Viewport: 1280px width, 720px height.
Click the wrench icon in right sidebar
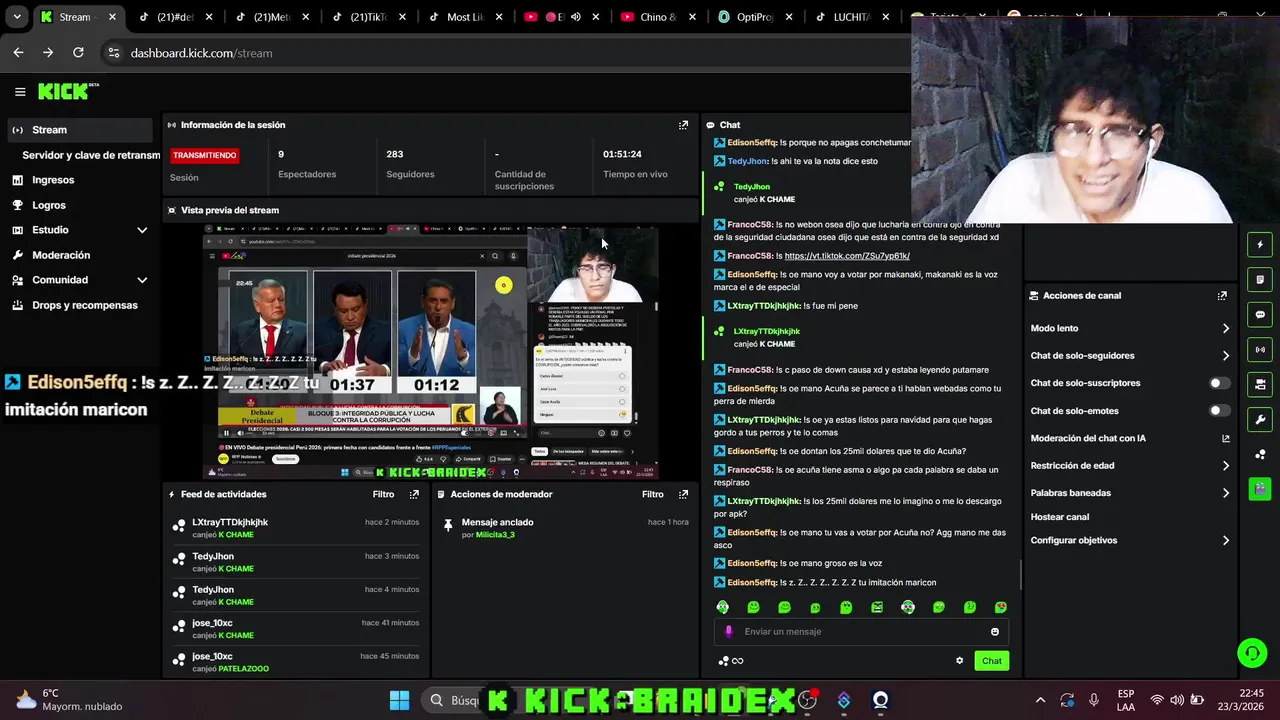pos(1260,419)
